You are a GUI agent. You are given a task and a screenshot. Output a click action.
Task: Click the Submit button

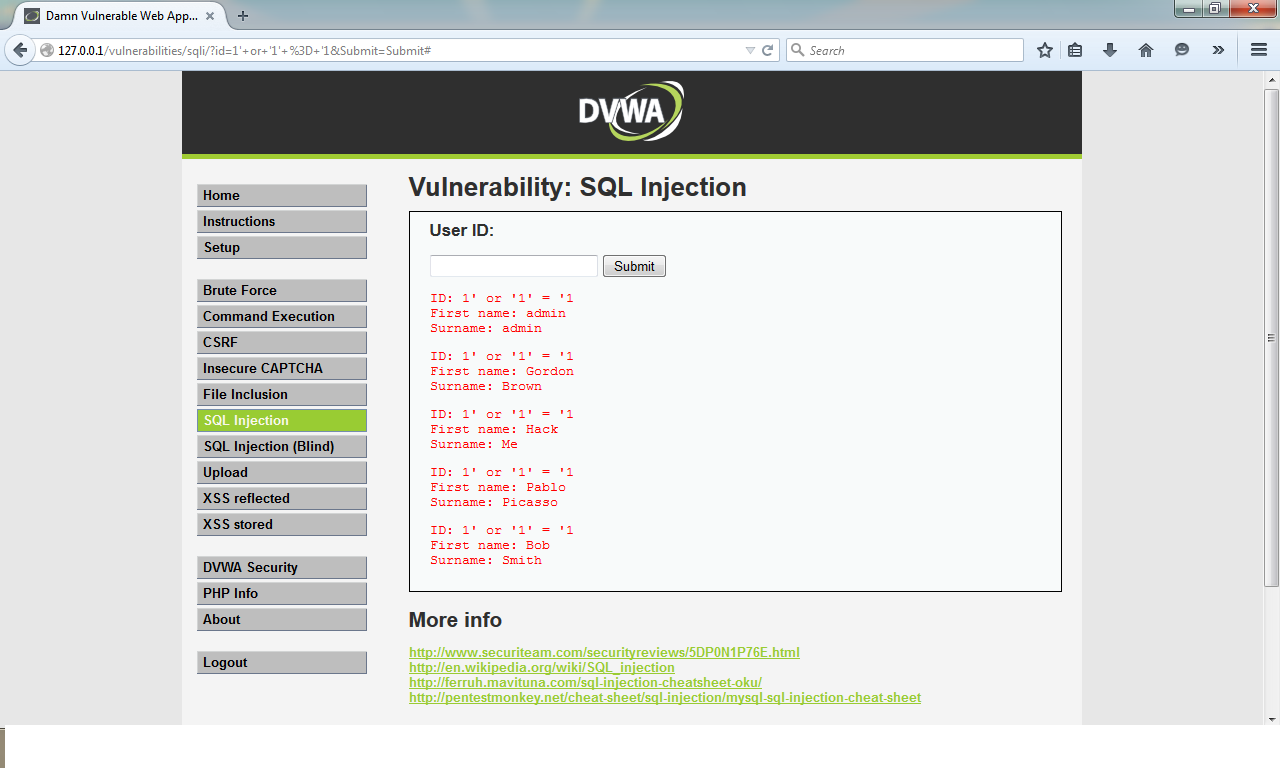[x=634, y=265]
